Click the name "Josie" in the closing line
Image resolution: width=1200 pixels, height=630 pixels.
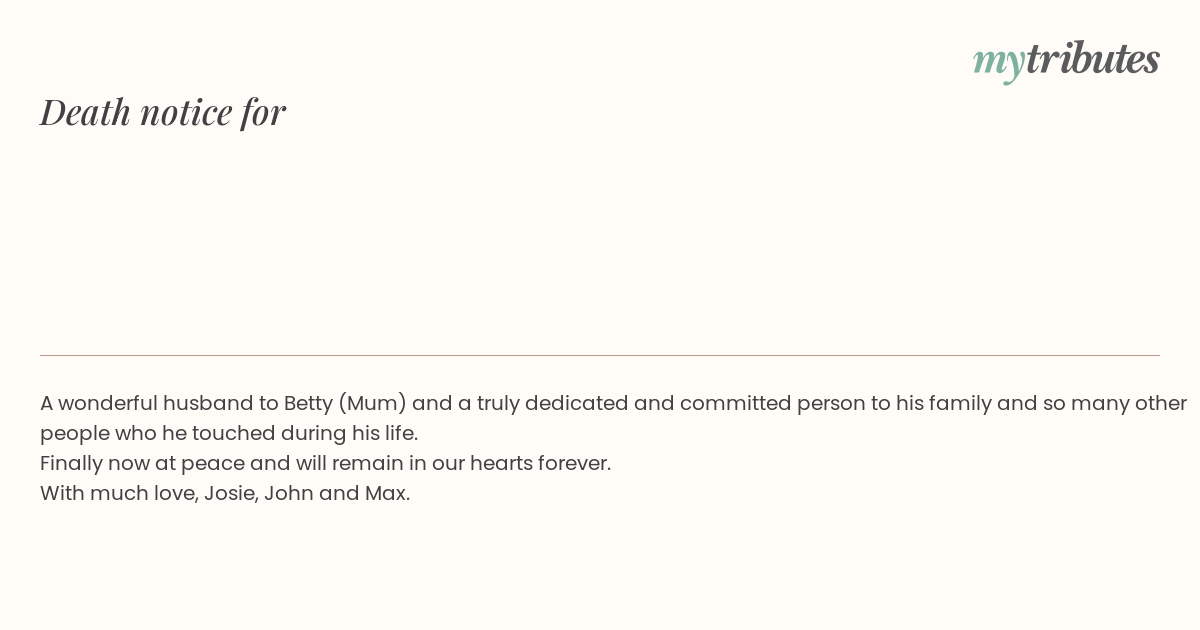(229, 494)
